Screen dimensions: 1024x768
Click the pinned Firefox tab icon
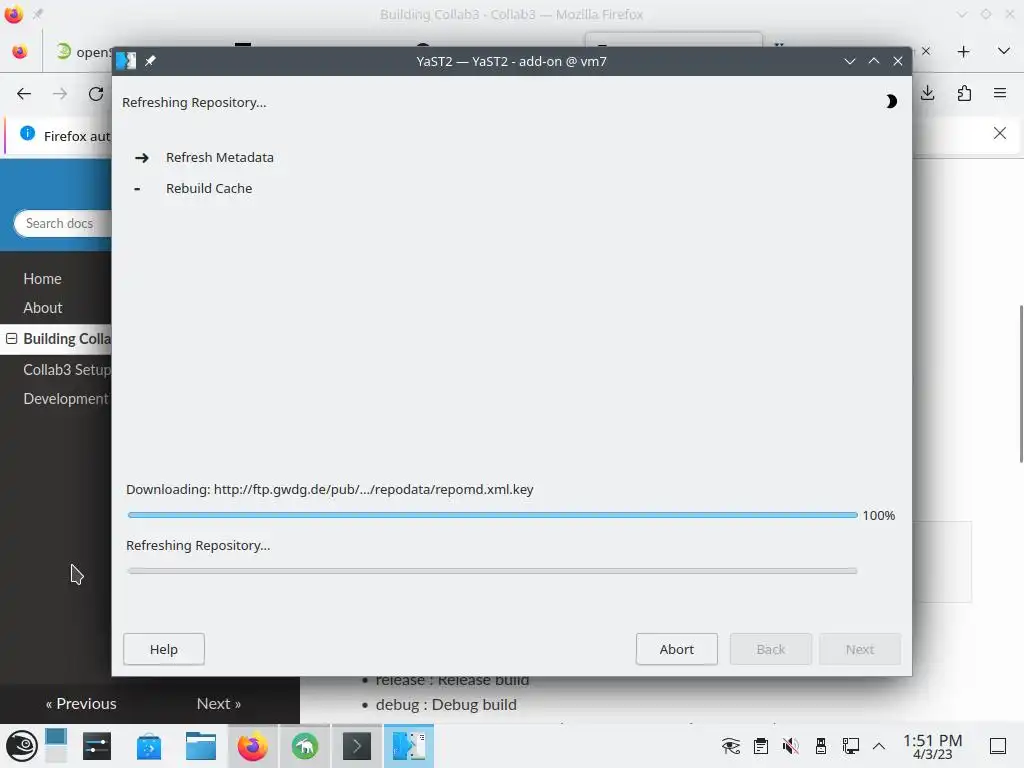pos(20,52)
